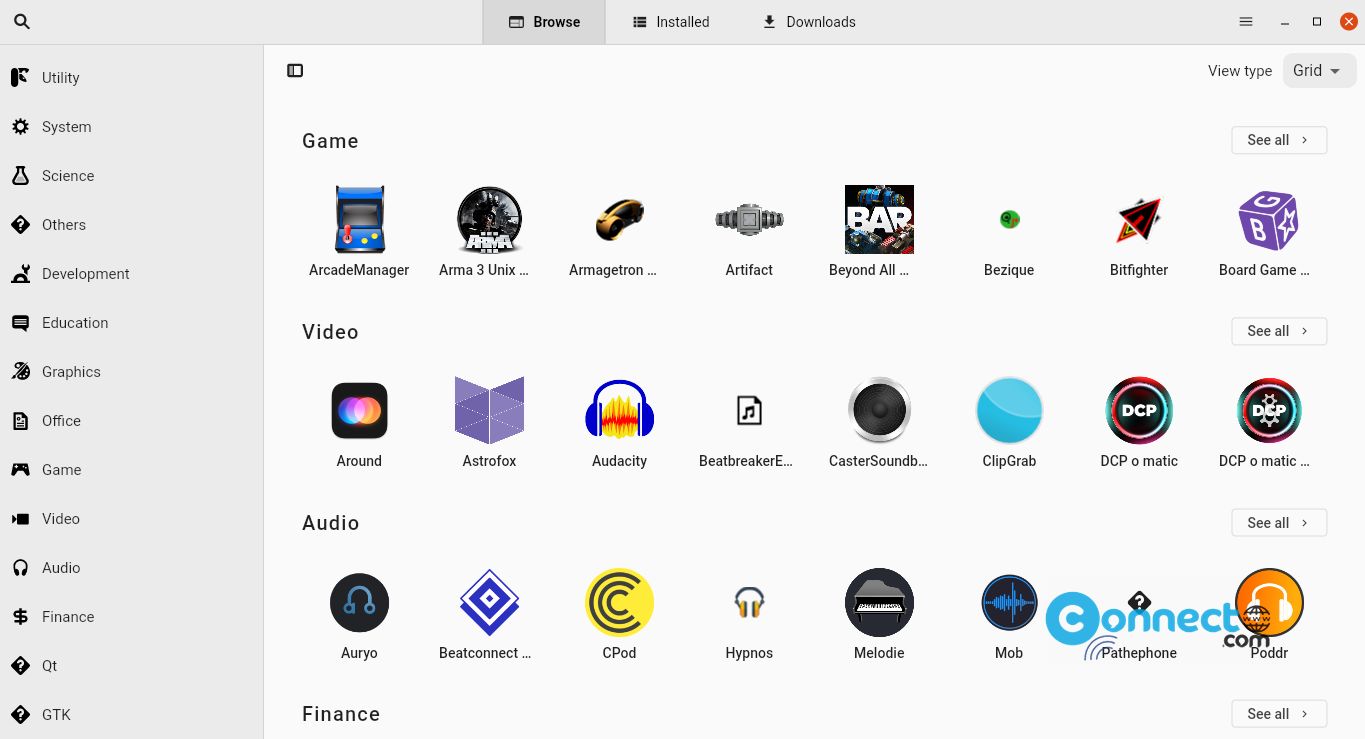The image size is (1365, 739).
Task: Open Armagetron app icon
Action: 619,219
